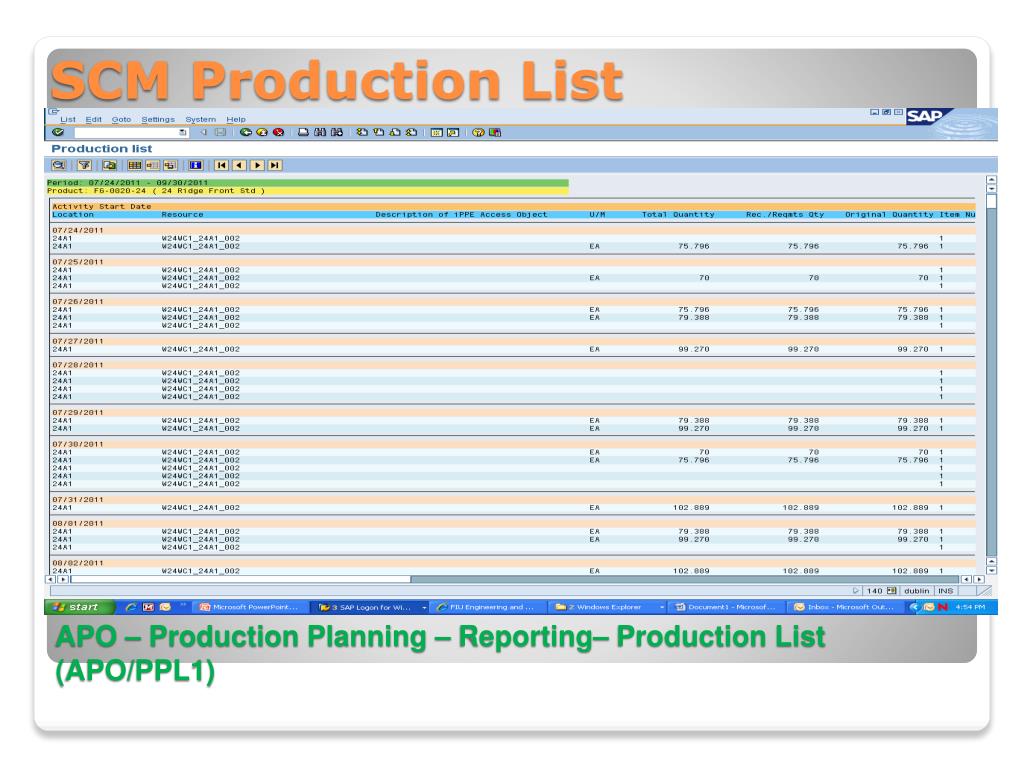Image resolution: width=1024 pixels, height=768 pixels.
Task: Click the green Back arrow icon
Action: (x=246, y=132)
